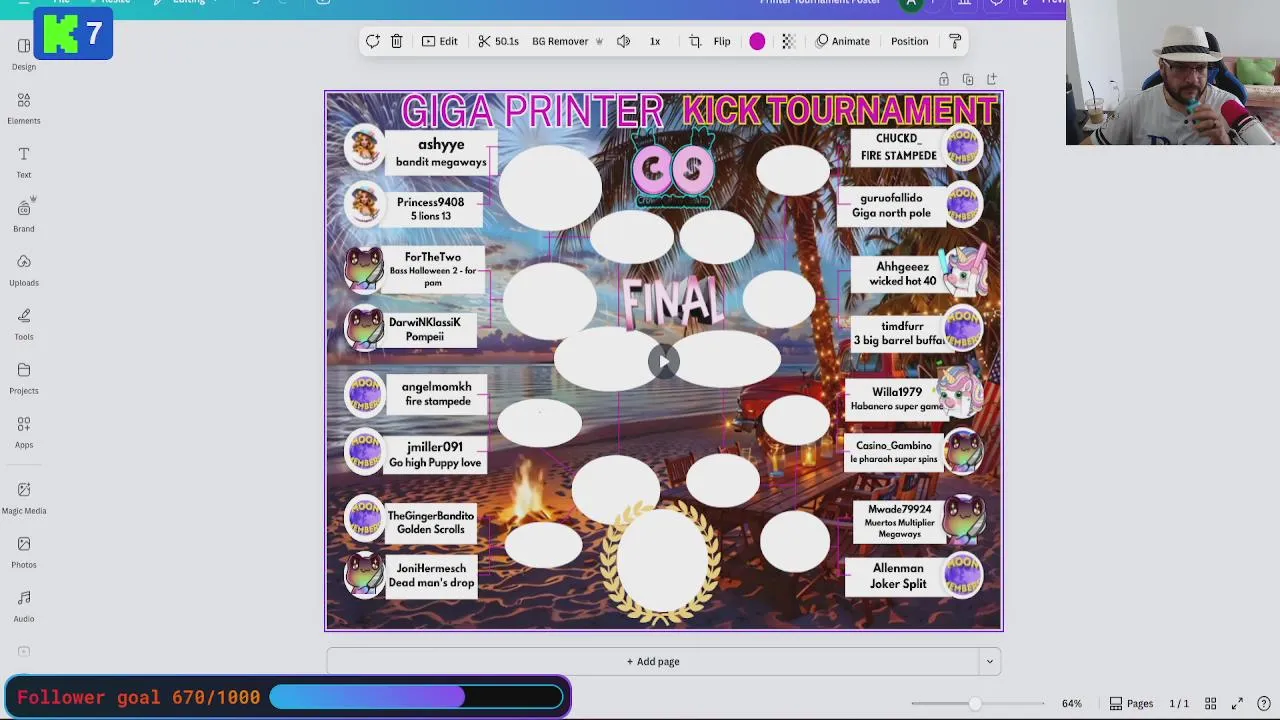Select TheGingerBandito Golden Scrolls label
Screen dimensions: 1280x720
[431, 522]
